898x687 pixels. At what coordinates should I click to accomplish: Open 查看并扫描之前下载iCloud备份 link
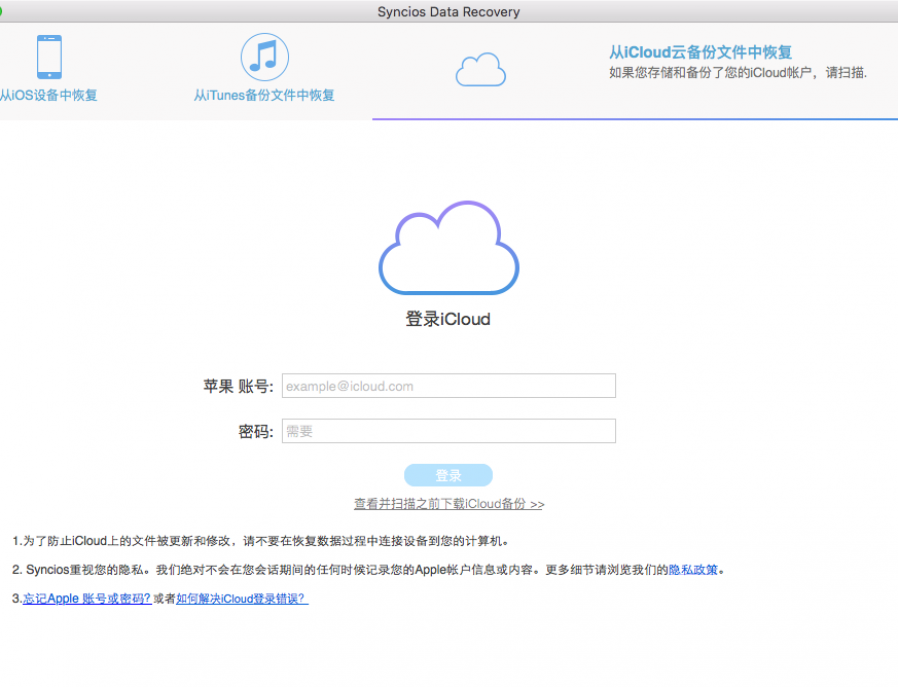coord(449,504)
